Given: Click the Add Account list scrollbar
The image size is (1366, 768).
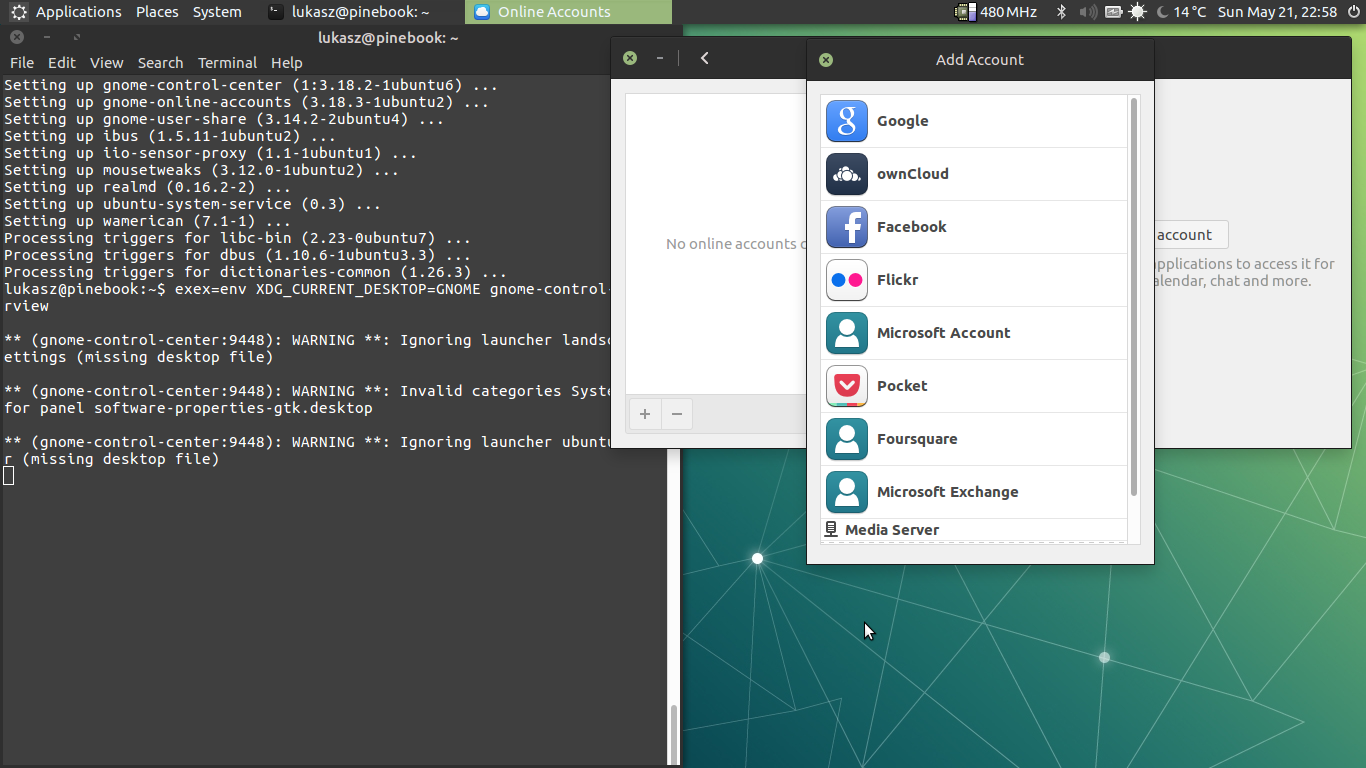Looking at the screenshot, I should 1134,296.
